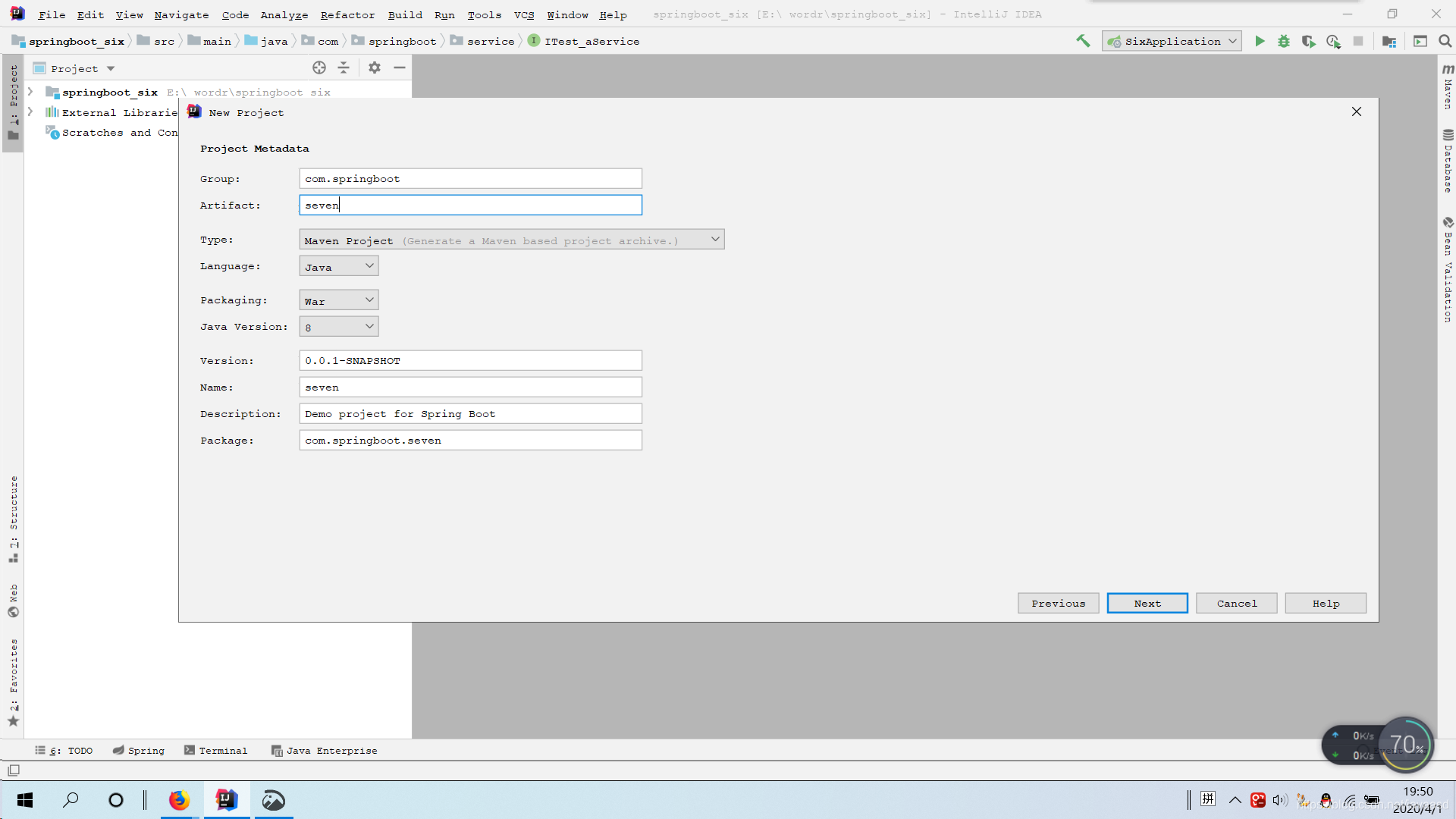Open the Type dropdown (Maven Project)
The width and height of the screenshot is (1456, 819).
pos(512,240)
